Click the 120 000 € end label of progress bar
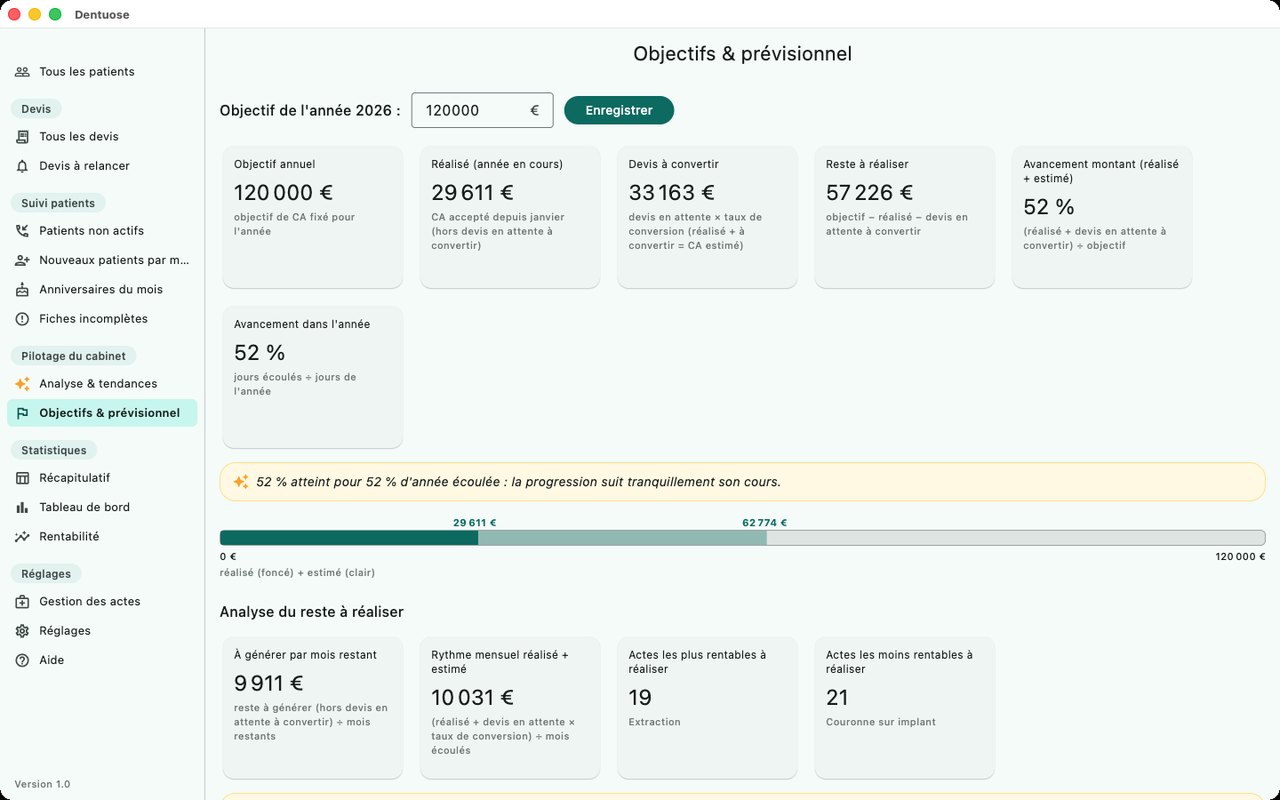 pos(1240,557)
